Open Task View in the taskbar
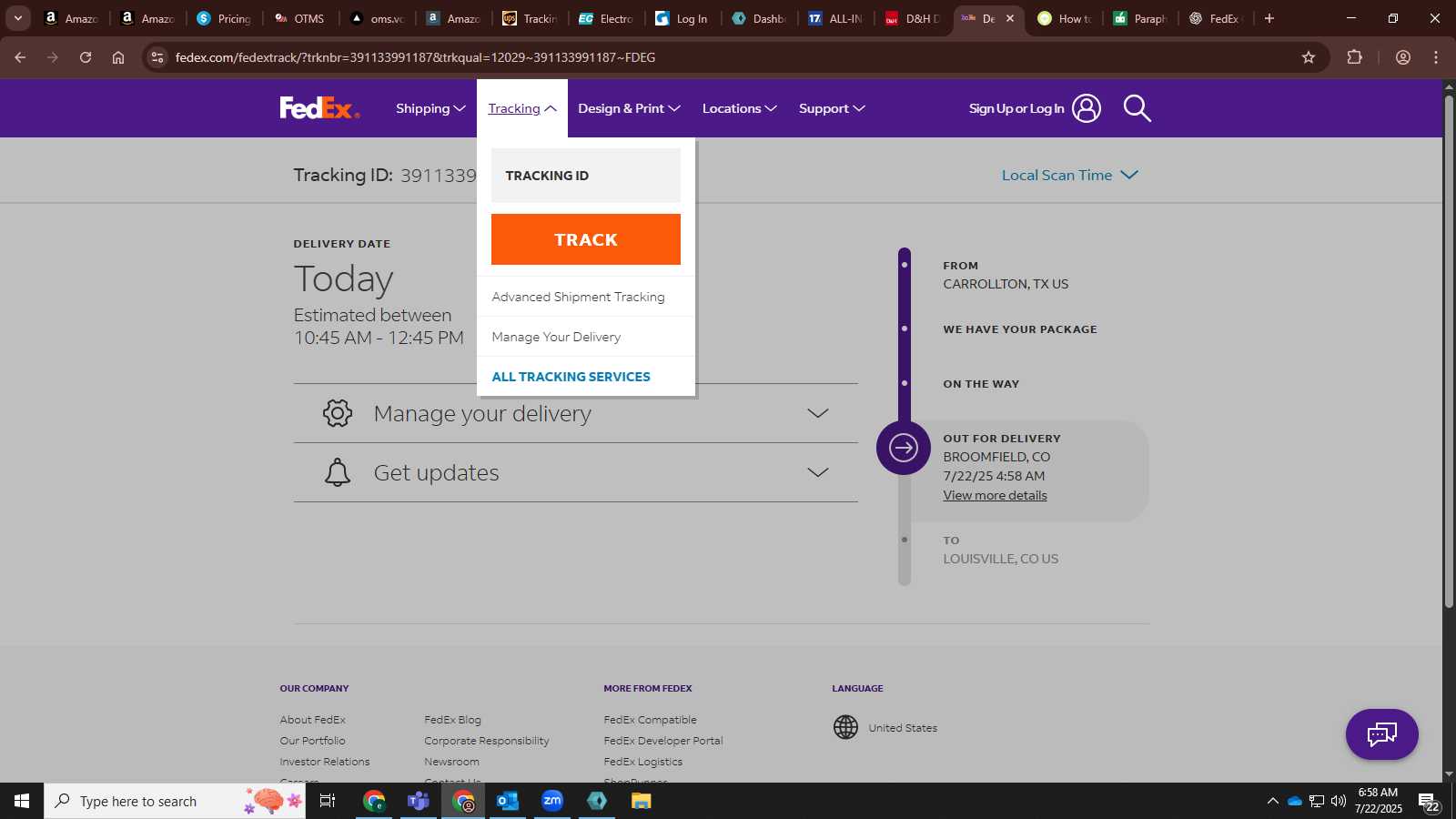 pyautogui.click(x=328, y=801)
